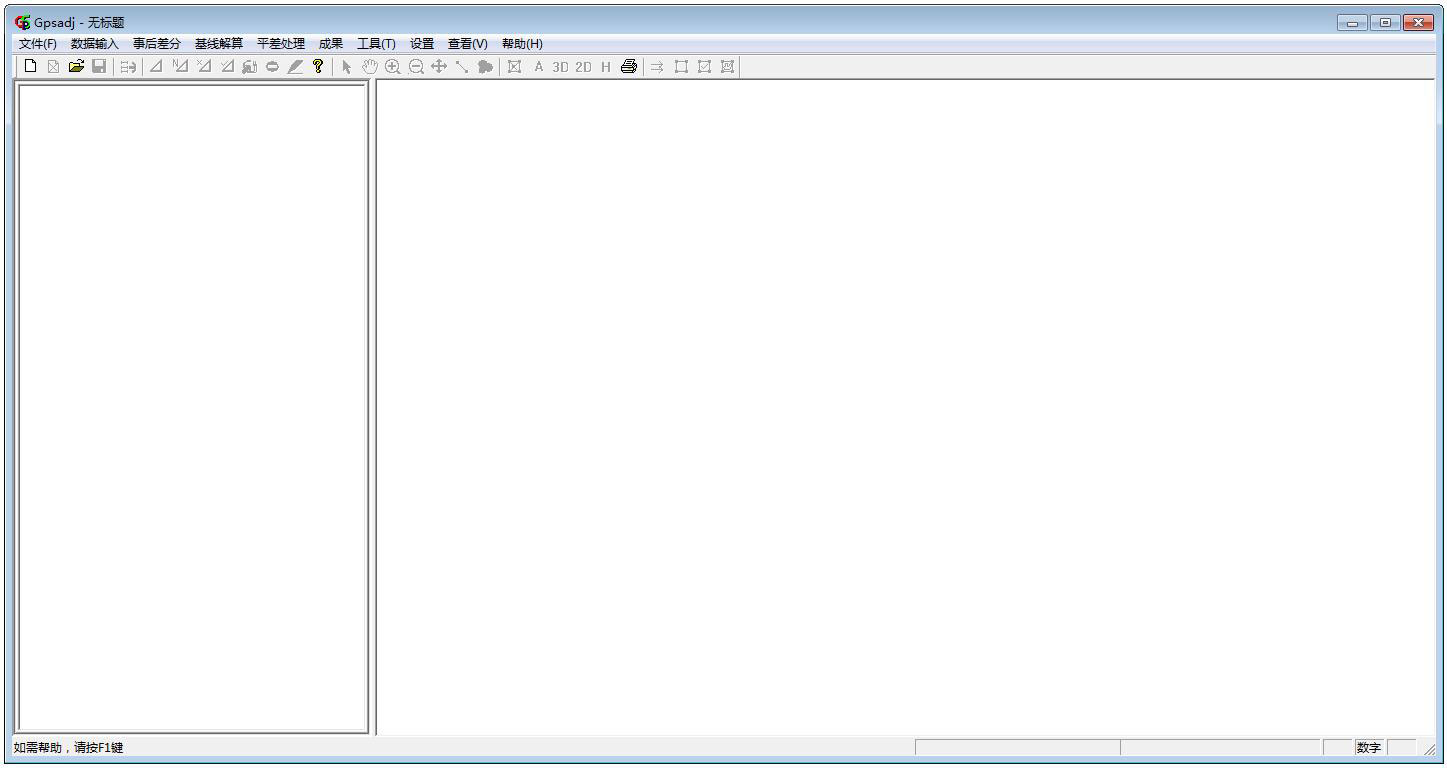Open the 平差处理 menu

coord(281,44)
